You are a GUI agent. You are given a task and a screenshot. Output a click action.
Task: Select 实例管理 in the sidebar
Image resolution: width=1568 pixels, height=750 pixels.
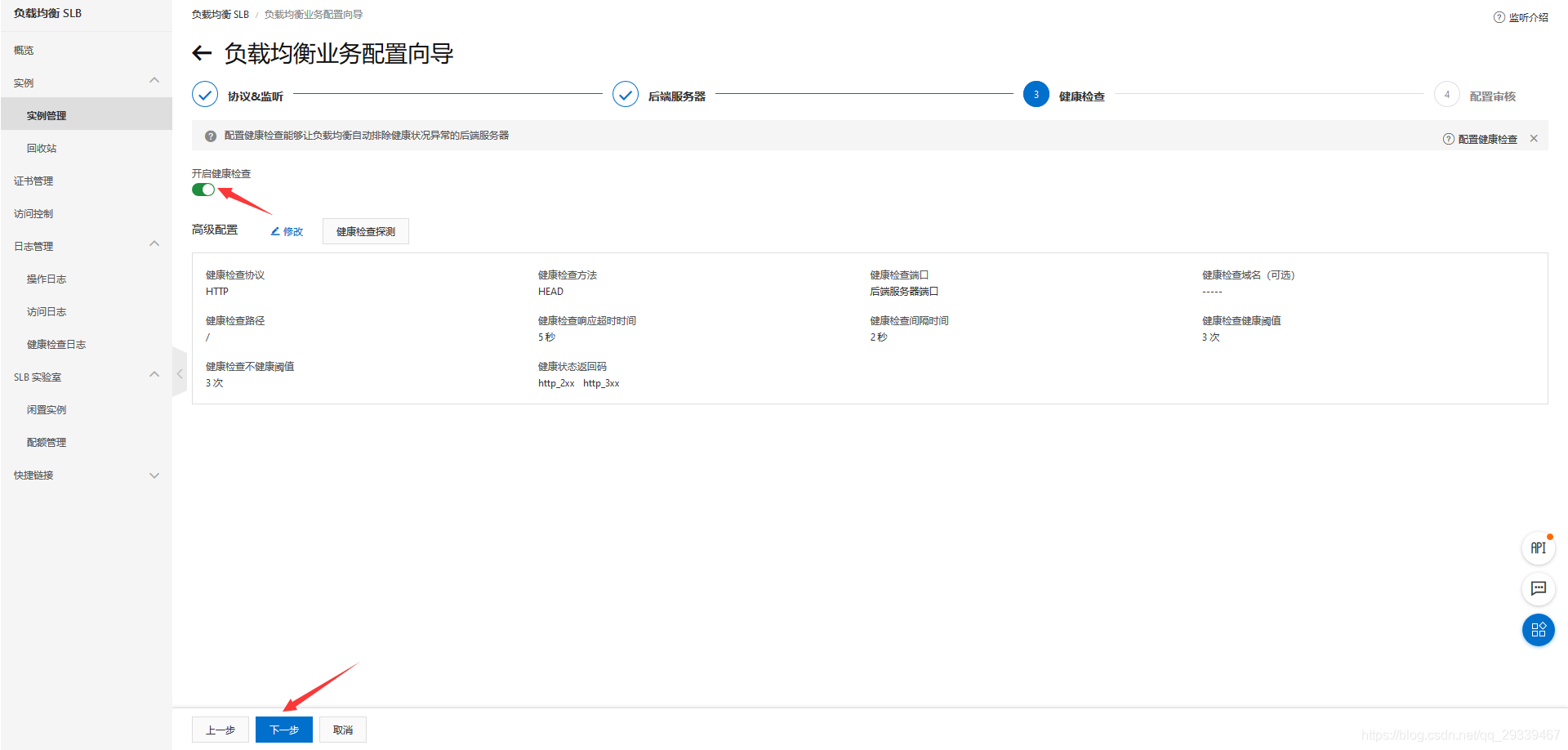(x=86, y=115)
